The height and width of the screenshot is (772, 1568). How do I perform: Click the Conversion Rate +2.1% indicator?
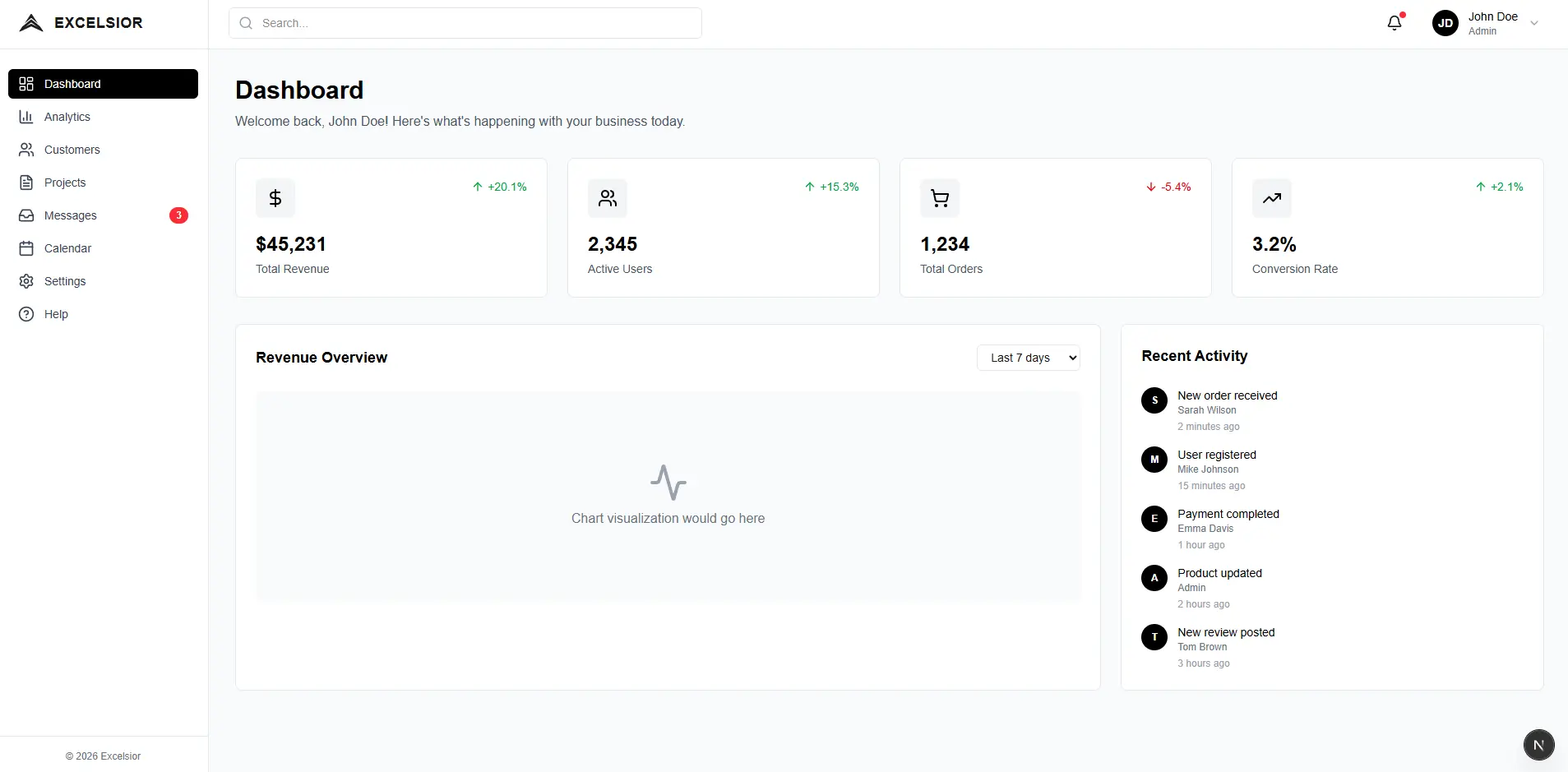tap(1500, 187)
